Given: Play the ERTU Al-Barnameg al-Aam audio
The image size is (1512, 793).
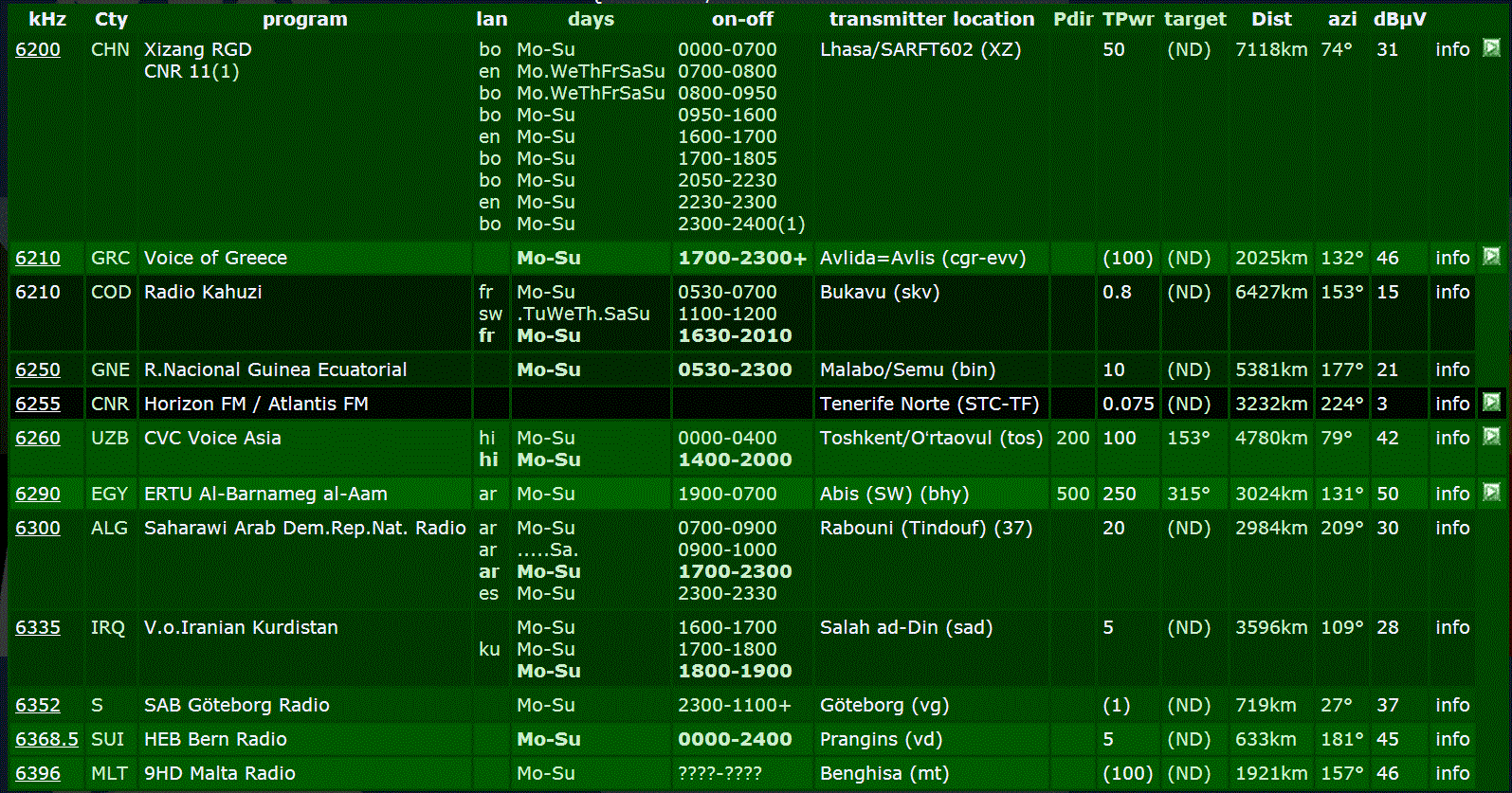Looking at the screenshot, I should pyautogui.click(x=1491, y=493).
